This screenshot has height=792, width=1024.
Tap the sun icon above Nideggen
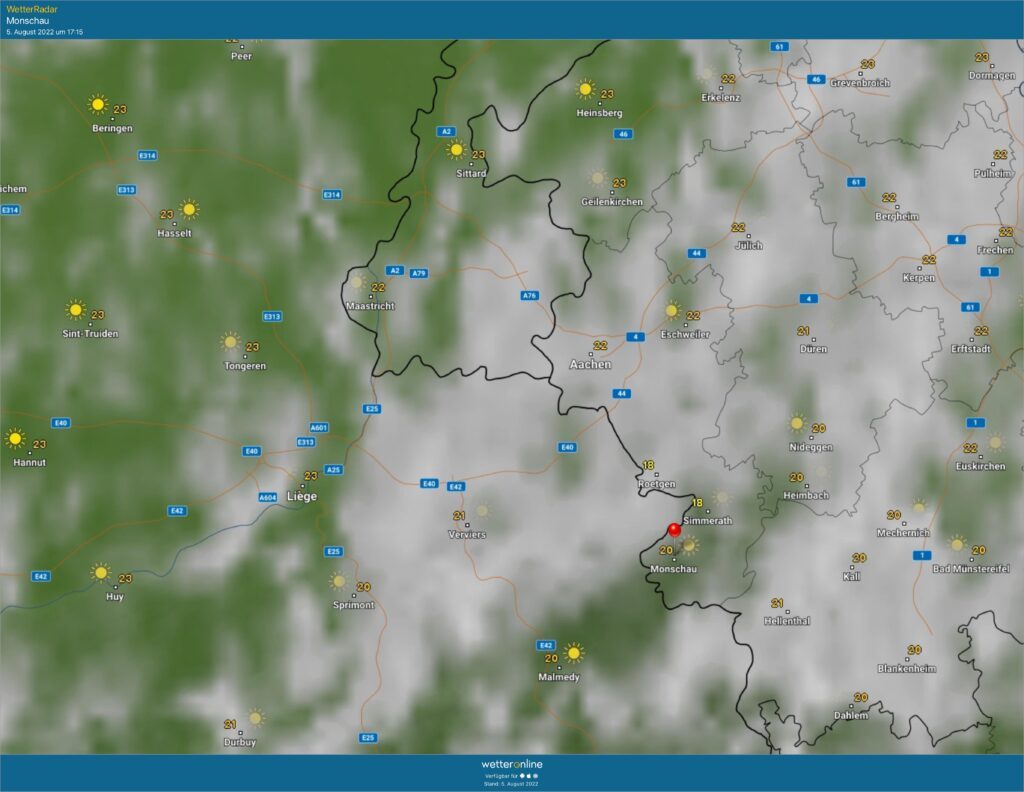click(797, 423)
